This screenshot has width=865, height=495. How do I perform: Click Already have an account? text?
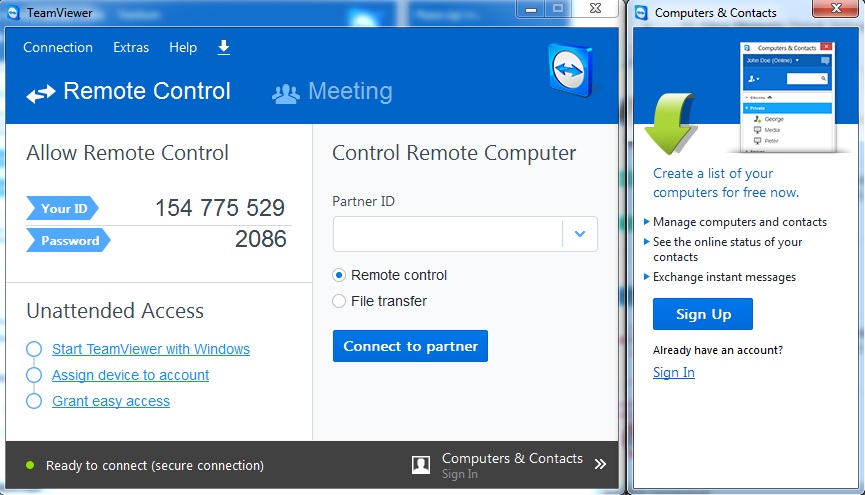point(718,350)
